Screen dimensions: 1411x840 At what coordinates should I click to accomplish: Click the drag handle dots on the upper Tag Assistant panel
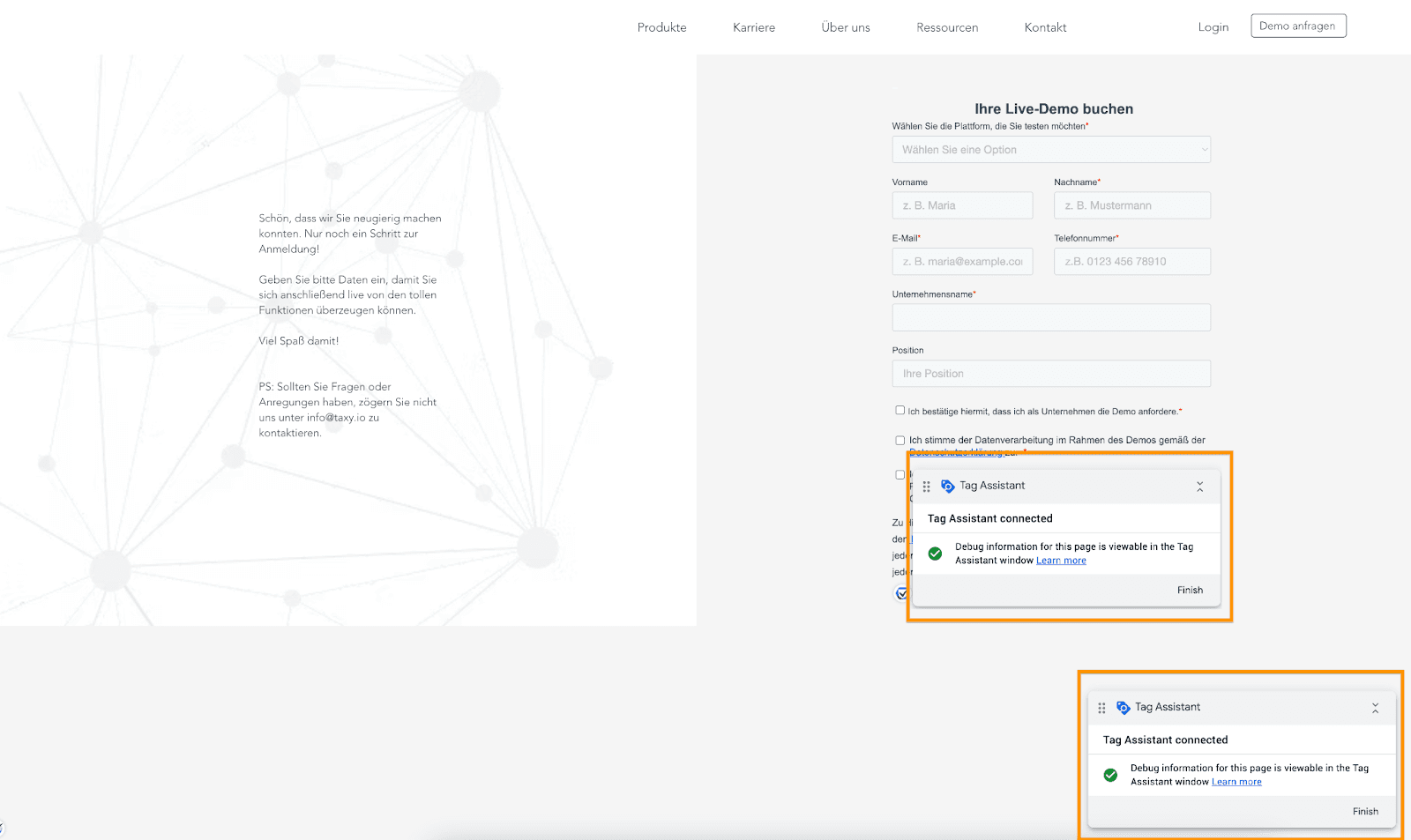pyautogui.click(x=926, y=486)
